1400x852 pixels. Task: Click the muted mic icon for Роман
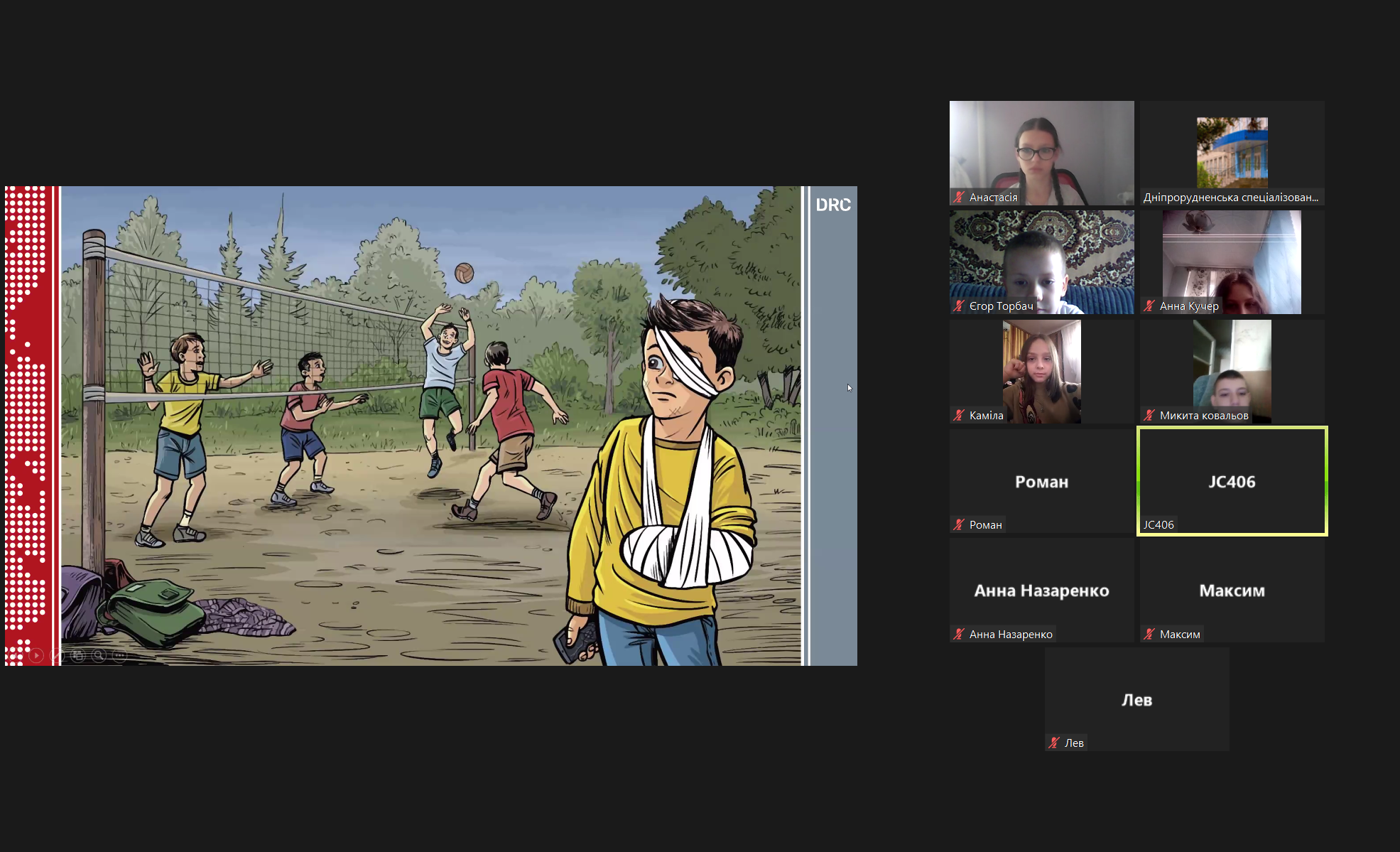[959, 525]
